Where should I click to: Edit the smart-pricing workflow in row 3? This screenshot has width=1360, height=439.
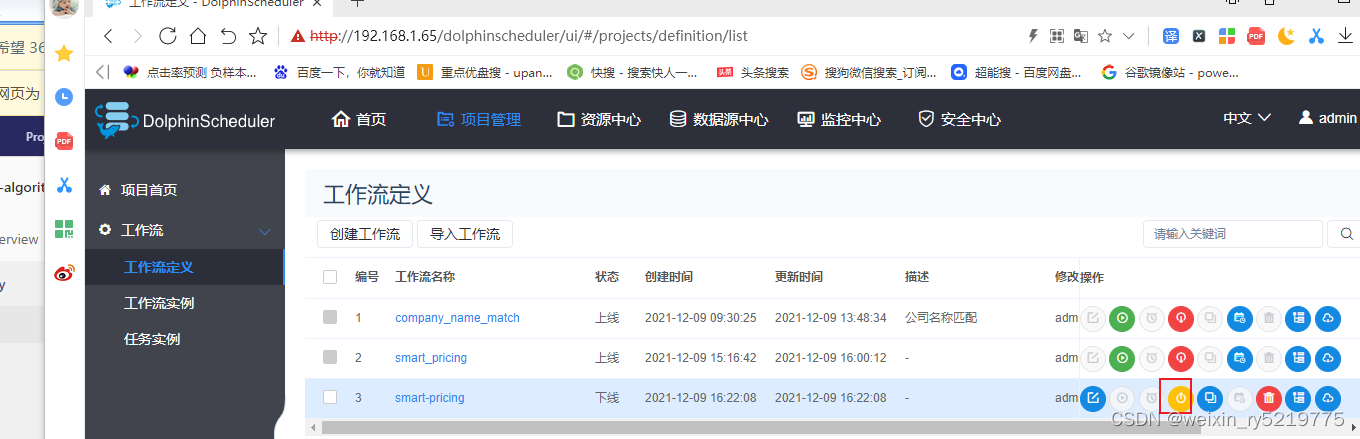[x=1093, y=398]
